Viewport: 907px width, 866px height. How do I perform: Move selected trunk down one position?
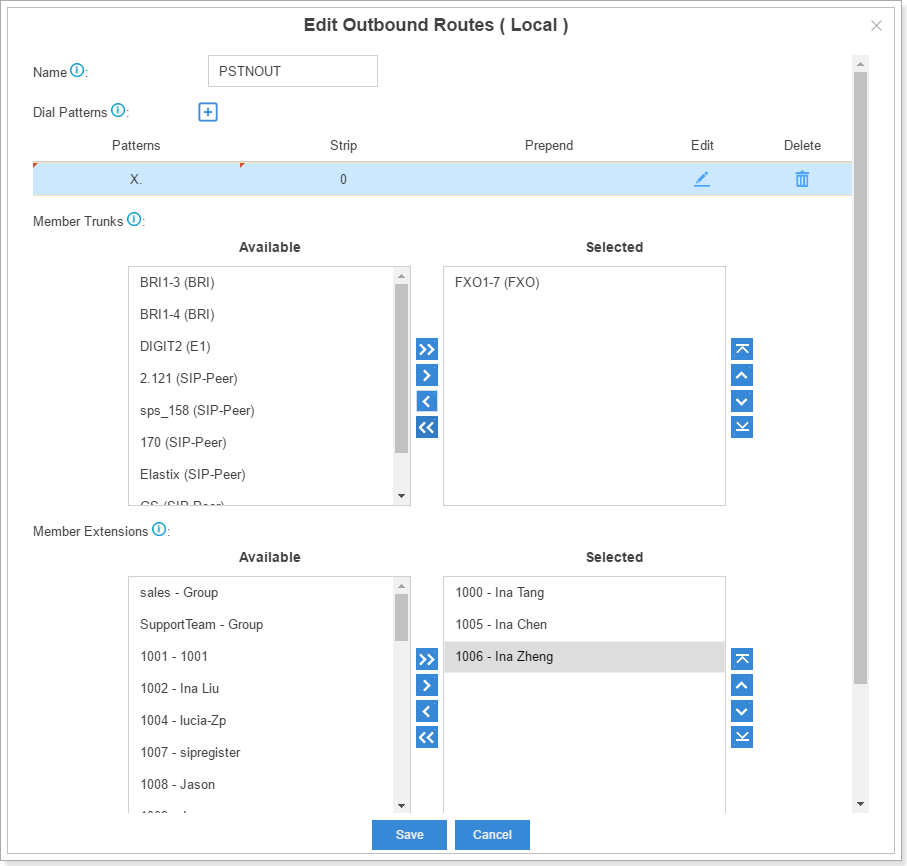click(742, 401)
